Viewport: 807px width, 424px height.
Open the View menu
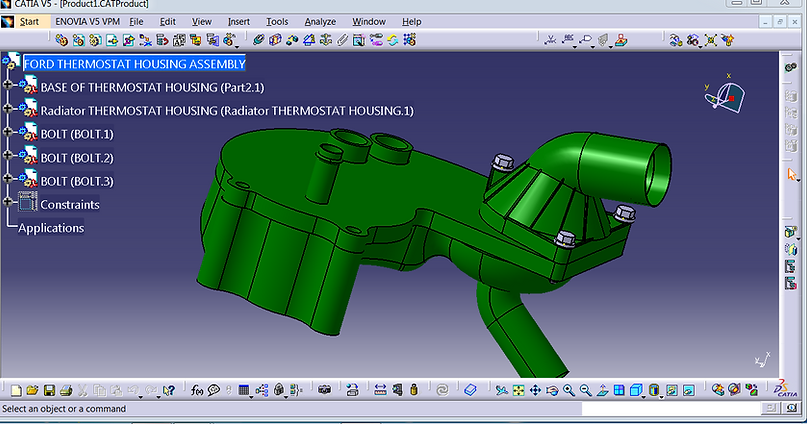(x=202, y=22)
